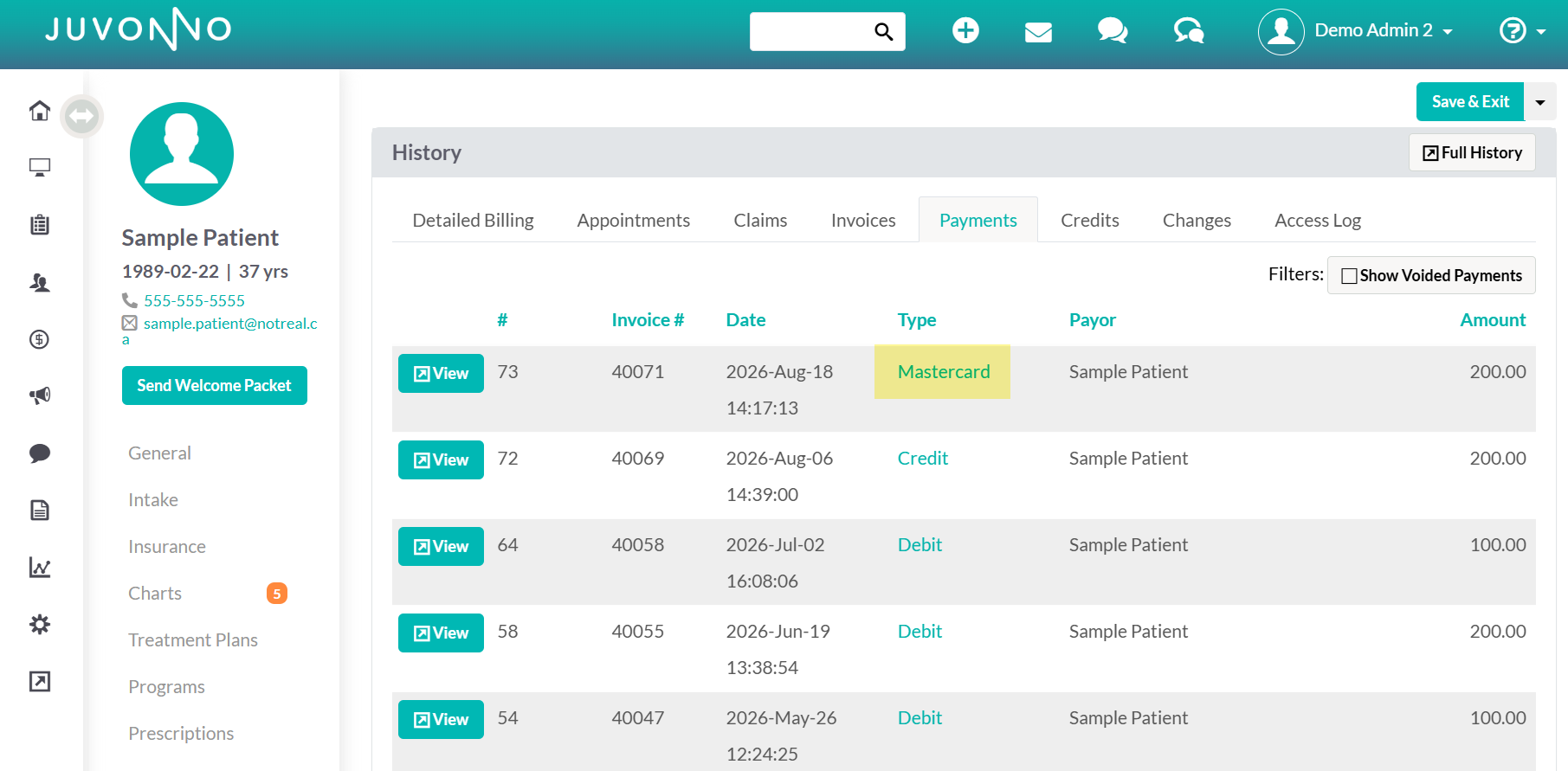Open the help question mark icon
This screenshot has height=771, width=1568.
coord(1512,31)
